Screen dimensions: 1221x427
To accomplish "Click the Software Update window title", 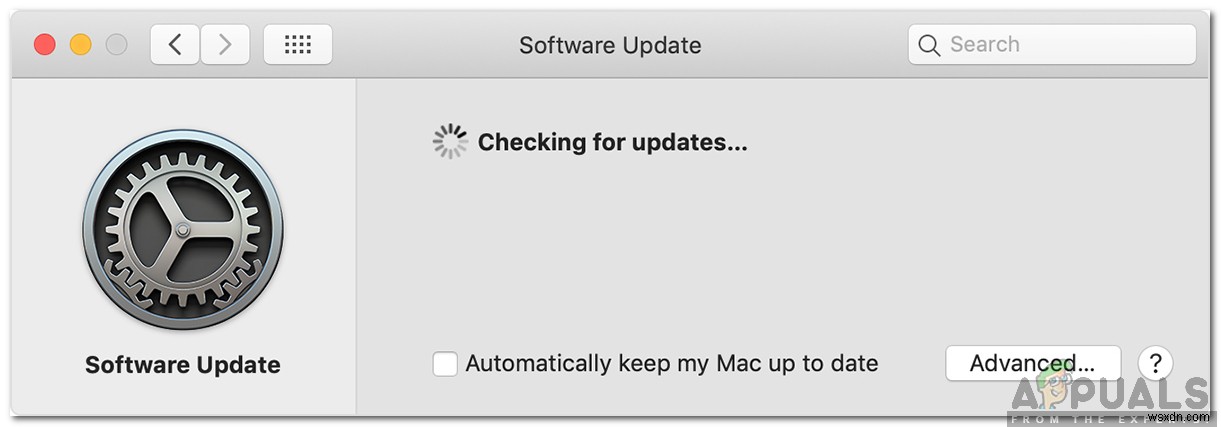I will (x=610, y=45).
